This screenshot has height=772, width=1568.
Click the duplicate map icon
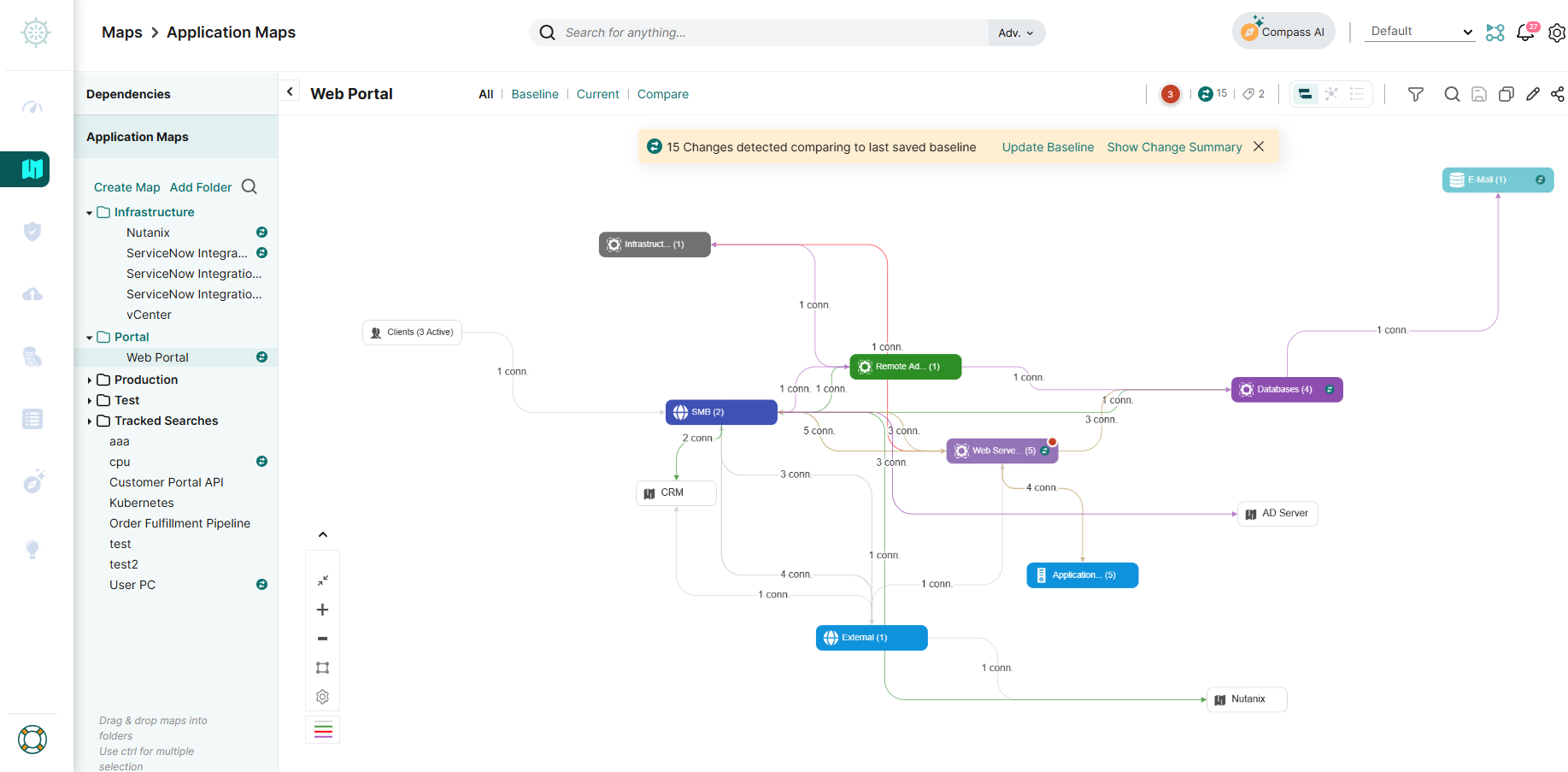[1506, 94]
